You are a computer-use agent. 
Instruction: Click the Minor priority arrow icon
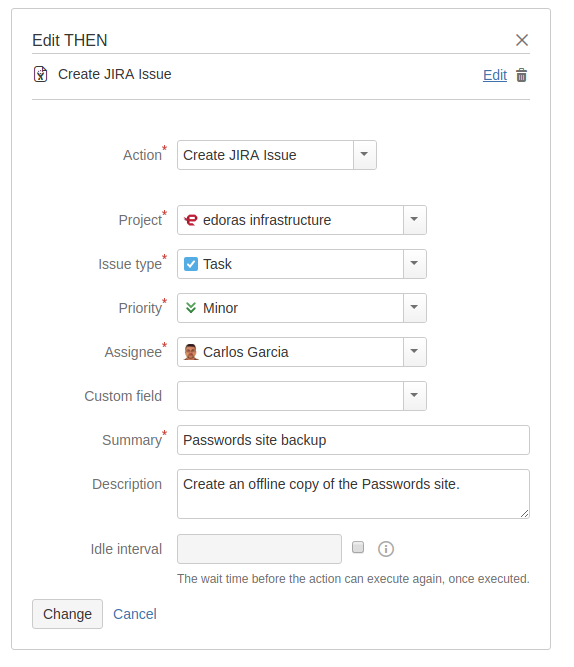click(x=191, y=308)
